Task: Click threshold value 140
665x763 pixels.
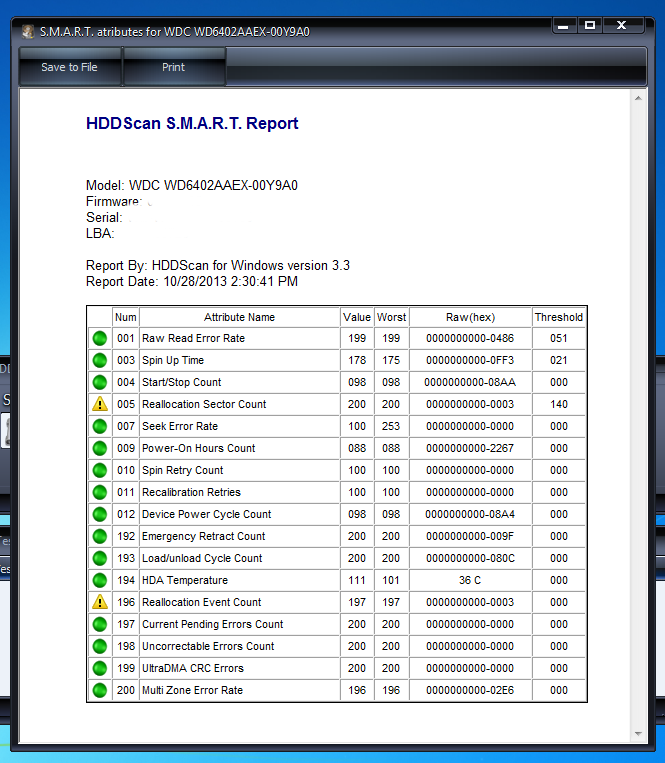Action: [559, 404]
